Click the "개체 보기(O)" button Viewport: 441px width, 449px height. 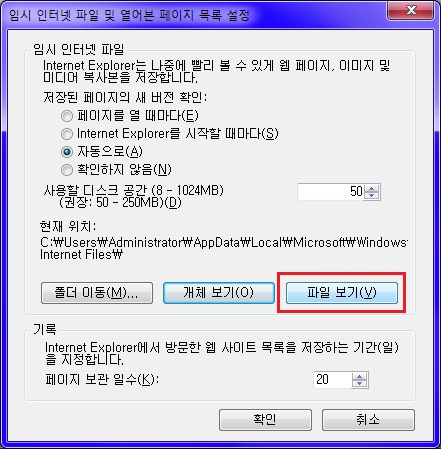[x=219, y=293]
